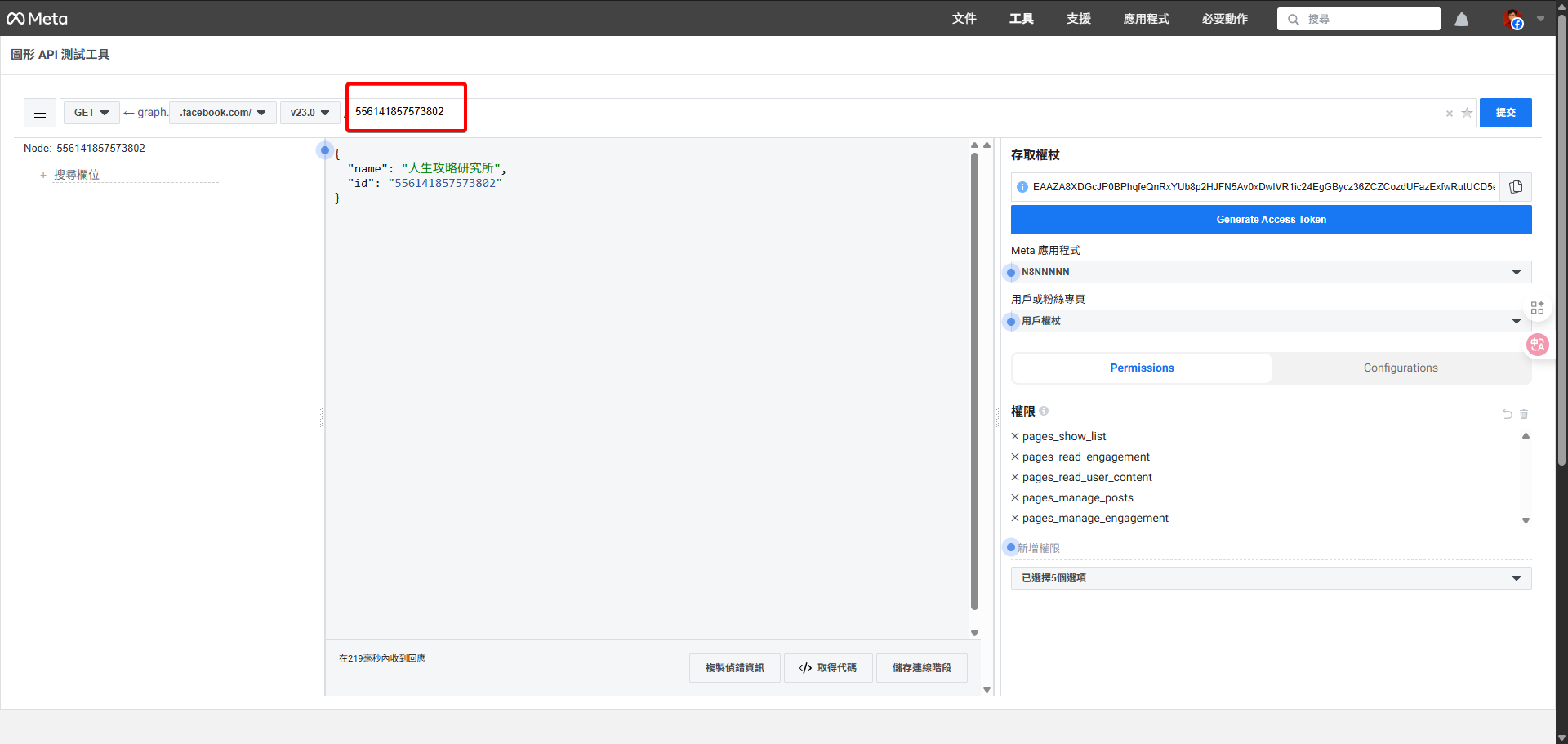Open notifications via the bell icon
Viewport: 1568px width, 744px height.
click(x=1462, y=19)
